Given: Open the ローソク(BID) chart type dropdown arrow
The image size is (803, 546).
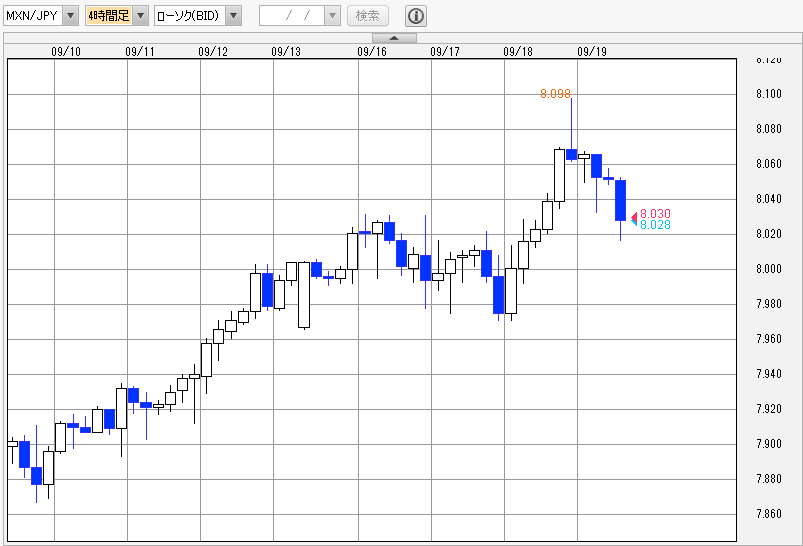Looking at the screenshot, I should [x=233, y=16].
